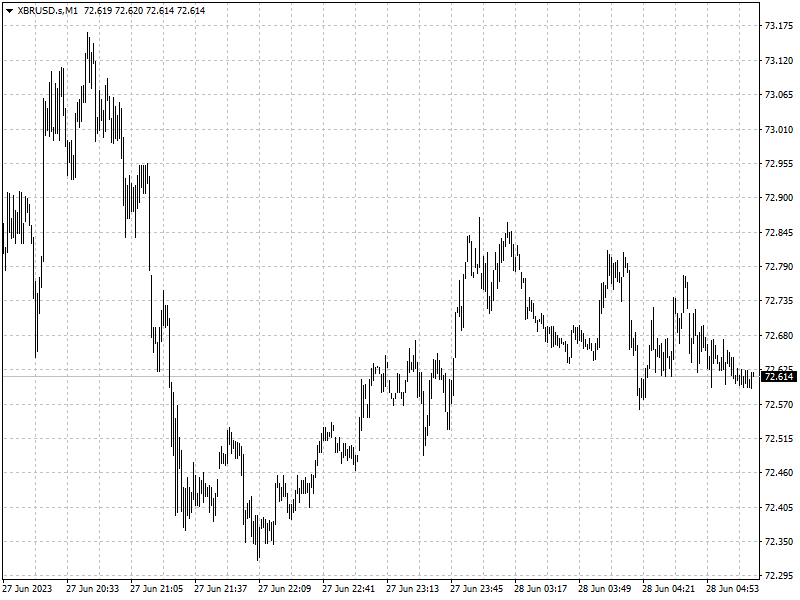This screenshot has width=800, height=600.
Task: Click the 72.790 price axis label
Action: point(779,267)
